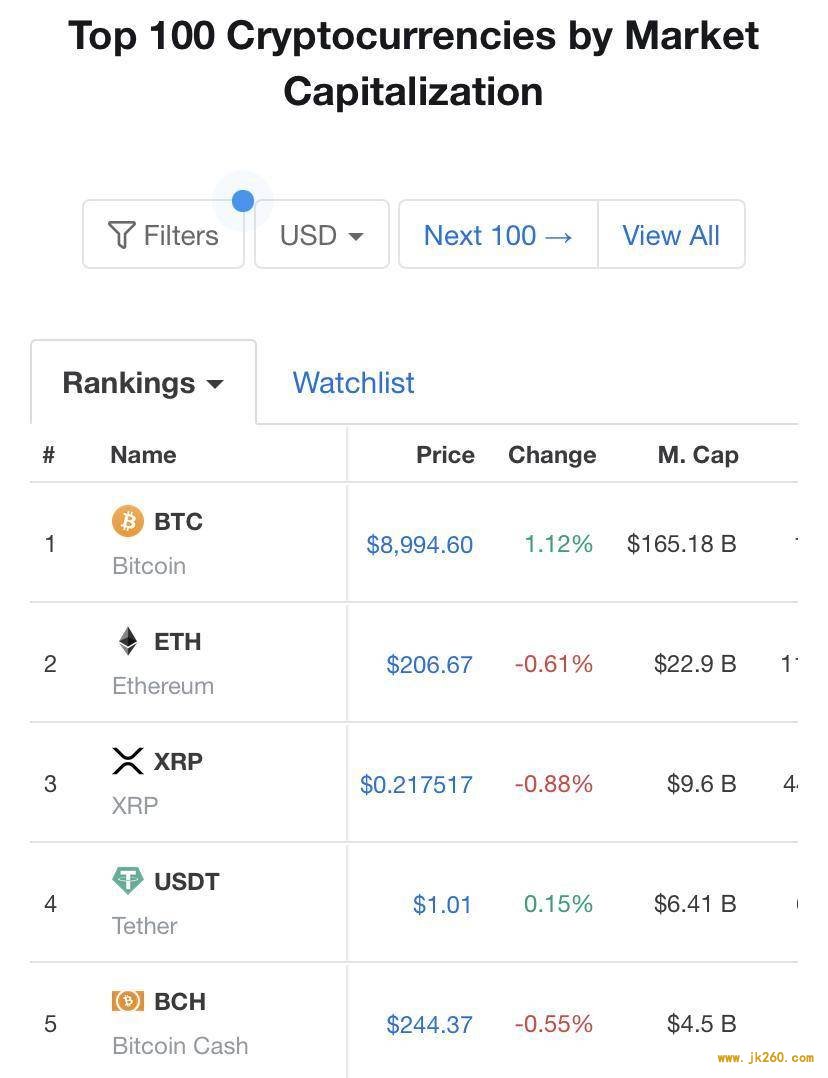828x1078 pixels.
Task: Sort by the Price column header
Action: (x=446, y=454)
